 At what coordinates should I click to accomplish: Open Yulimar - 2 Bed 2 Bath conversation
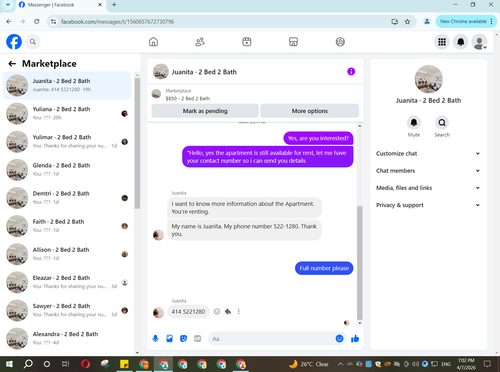[67, 141]
